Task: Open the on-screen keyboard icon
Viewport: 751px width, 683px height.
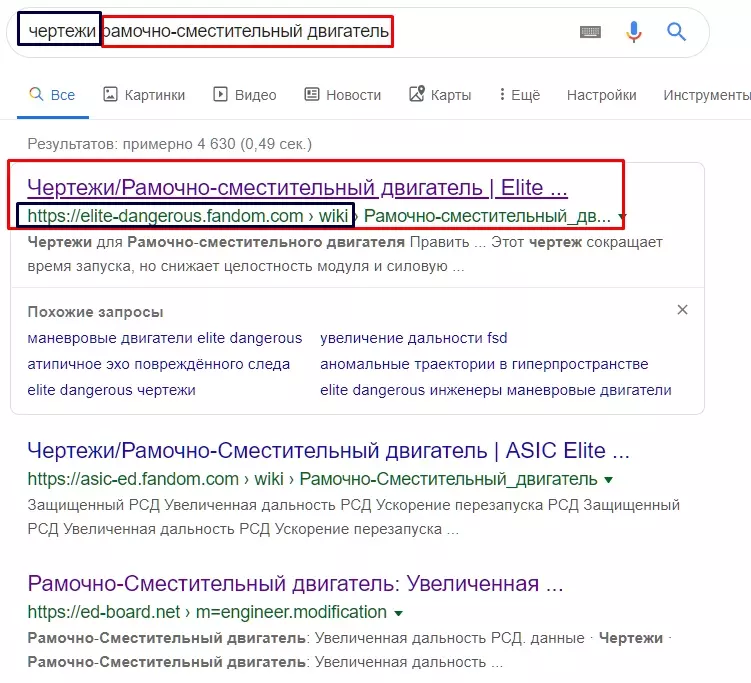Action: [x=590, y=32]
